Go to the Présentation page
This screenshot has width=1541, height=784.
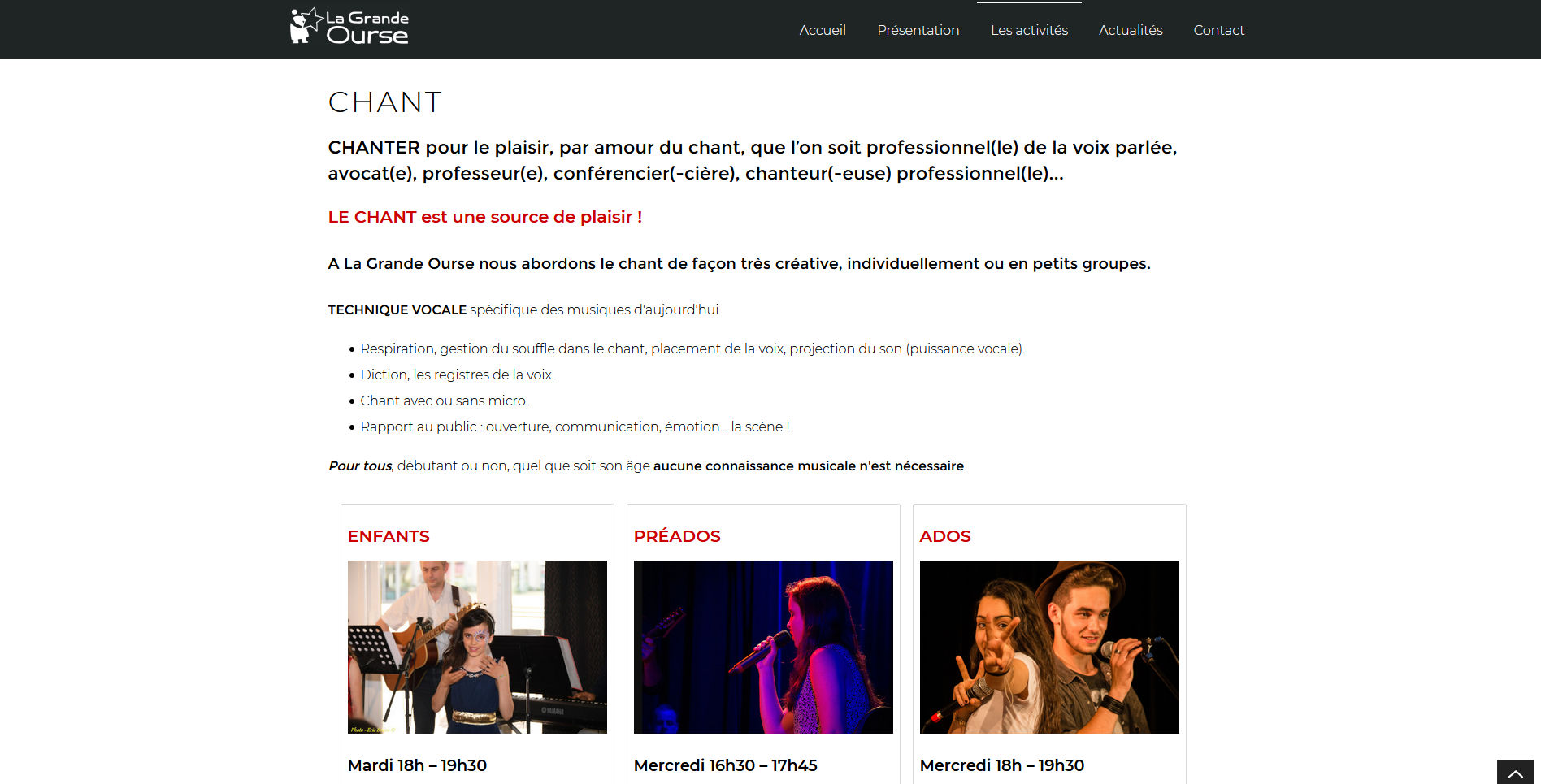point(918,30)
